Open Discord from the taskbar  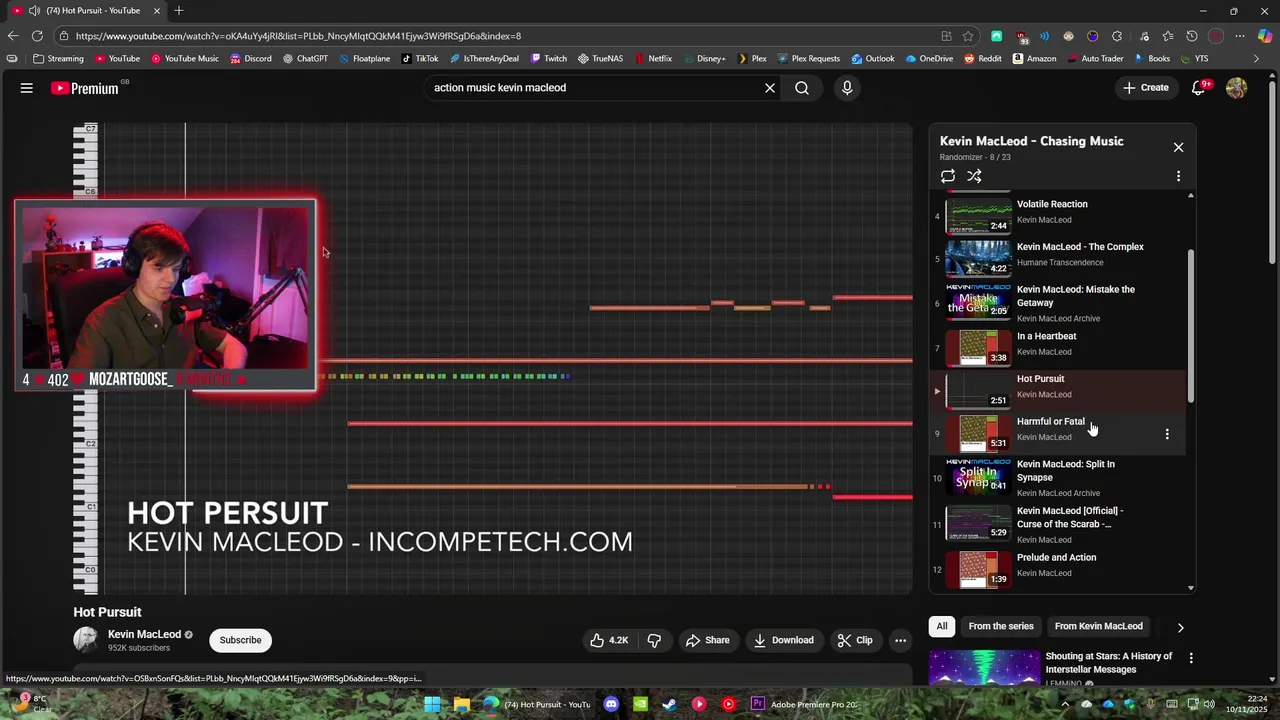pos(611,704)
